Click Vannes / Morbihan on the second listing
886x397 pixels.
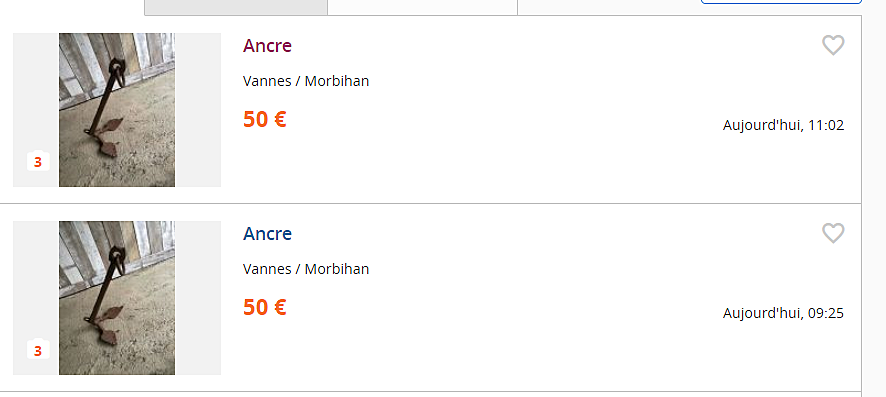(306, 269)
